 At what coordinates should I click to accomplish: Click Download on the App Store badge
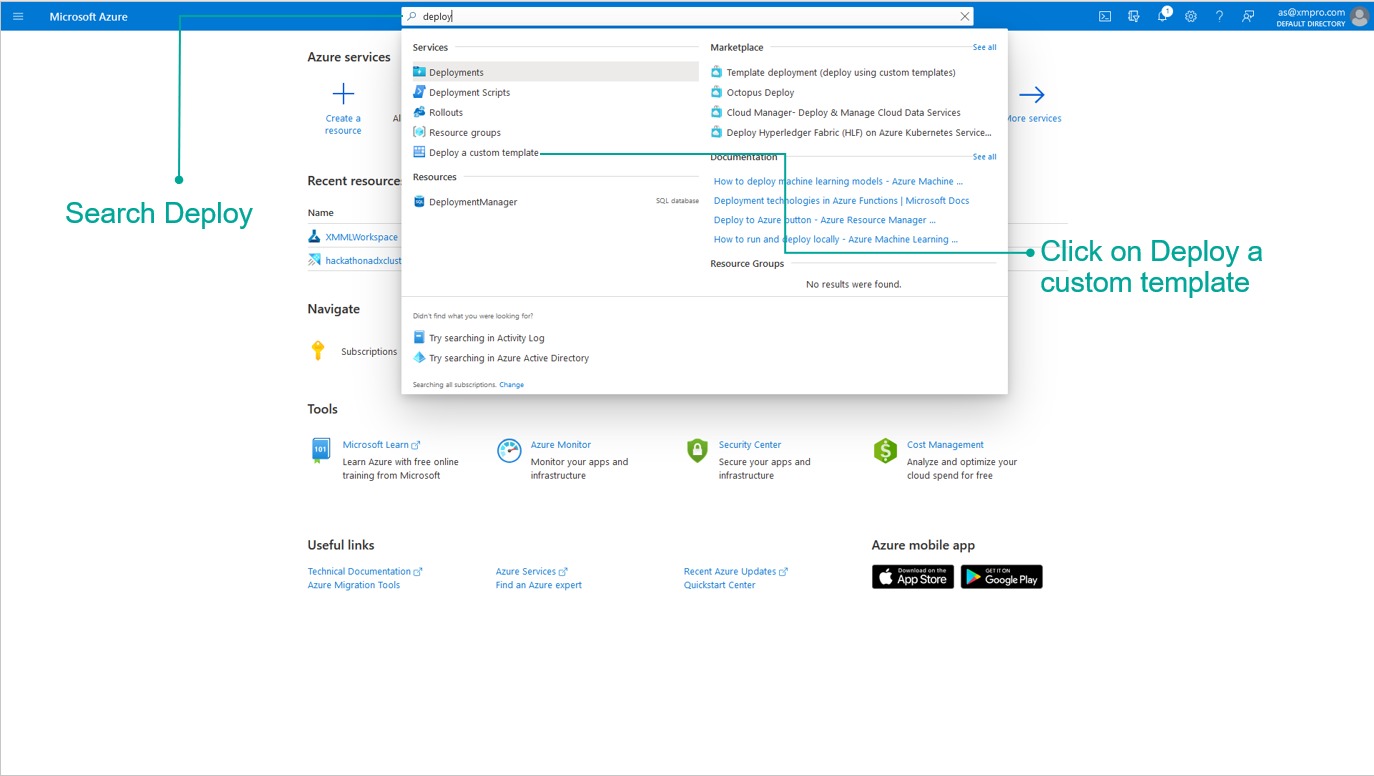click(x=913, y=577)
